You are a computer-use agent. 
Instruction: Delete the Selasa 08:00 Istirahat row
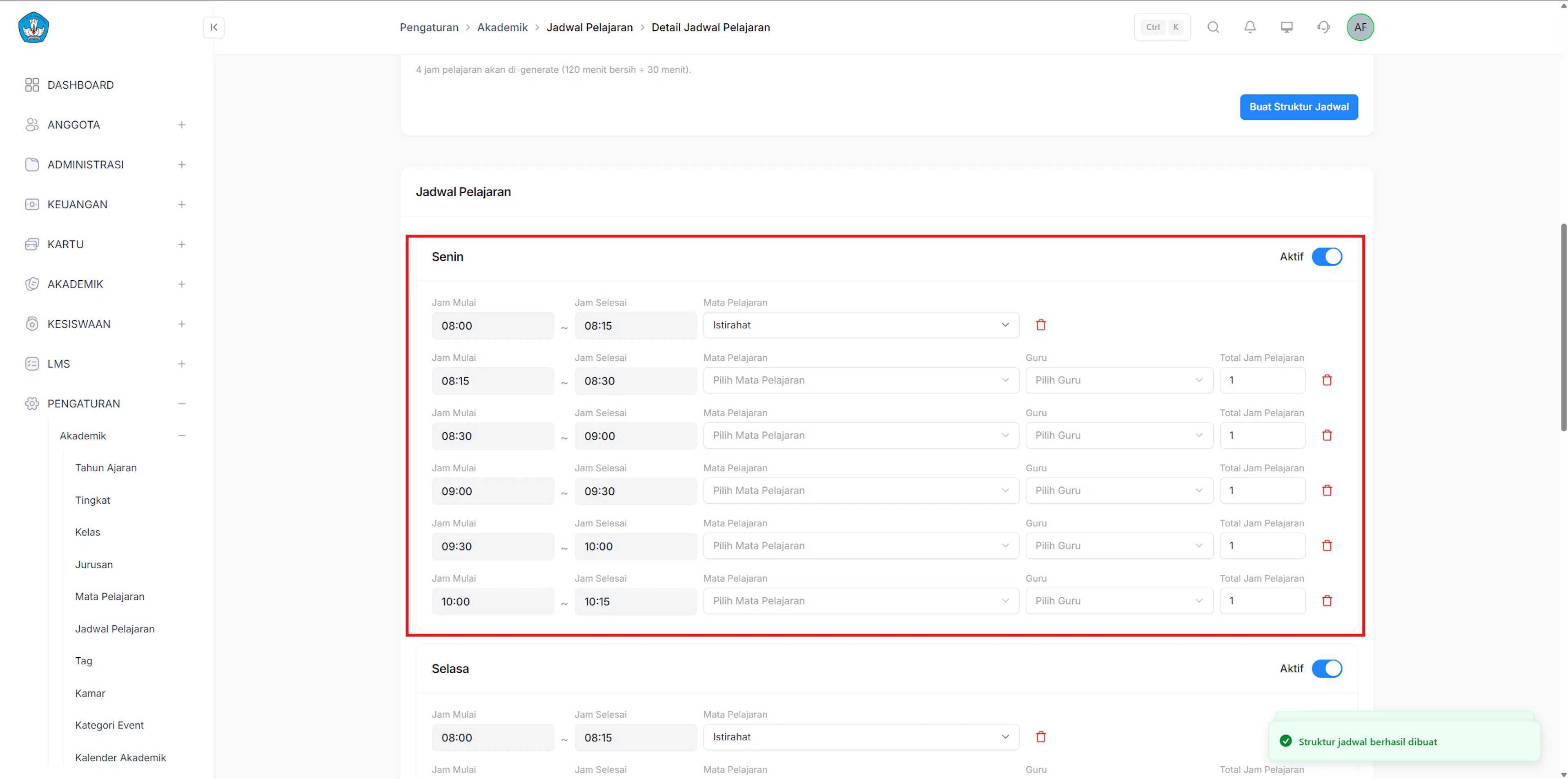(1041, 737)
